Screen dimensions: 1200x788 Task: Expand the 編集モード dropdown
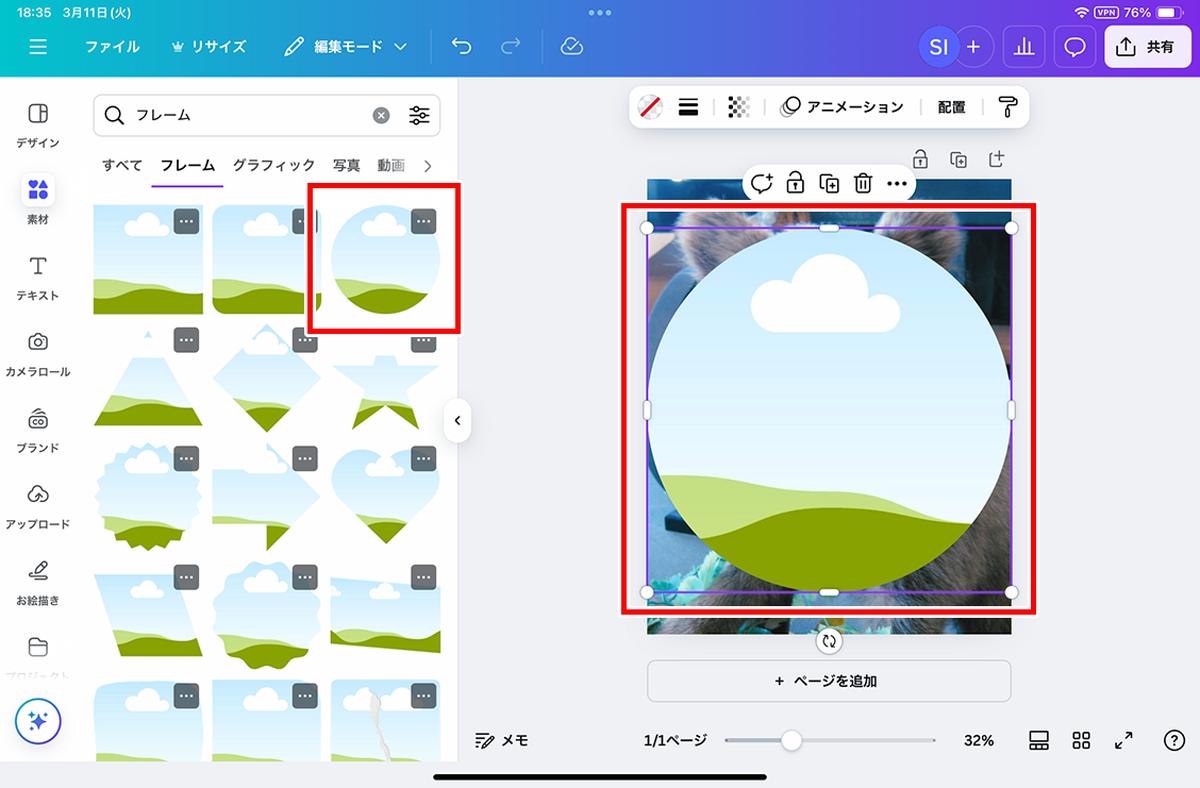click(345, 47)
